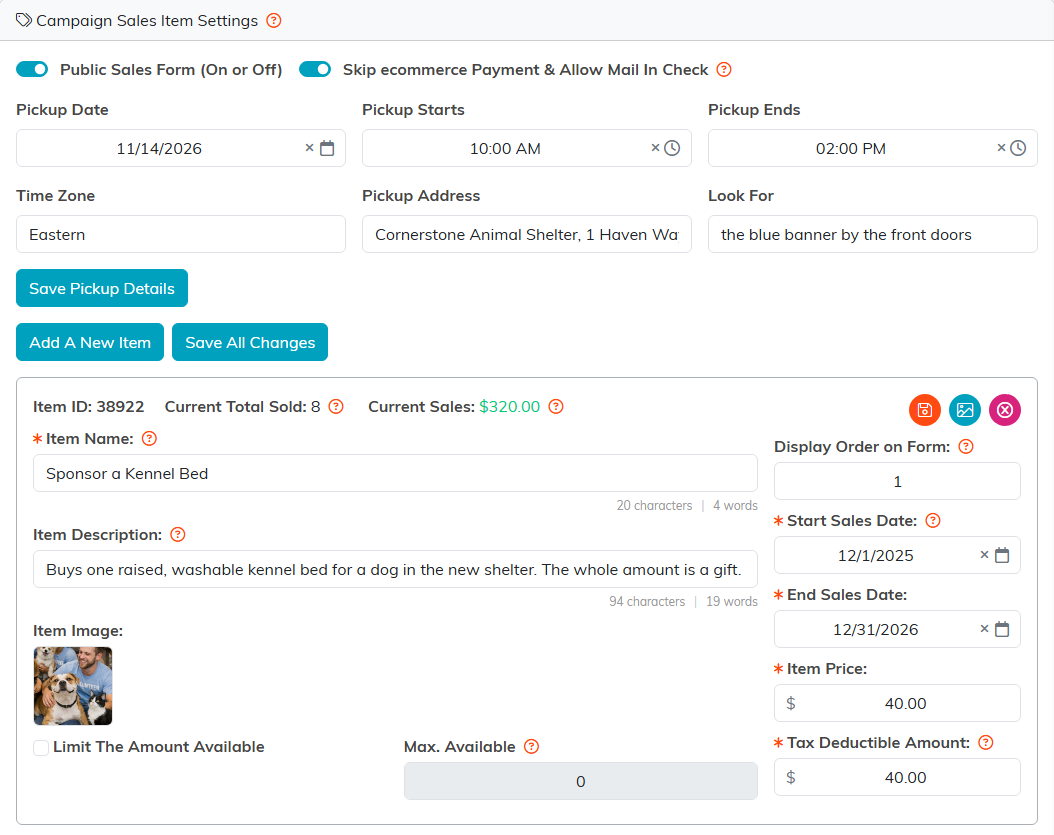Click the Item Name field
This screenshot has height=835, width=1054.
click(395, 473)
